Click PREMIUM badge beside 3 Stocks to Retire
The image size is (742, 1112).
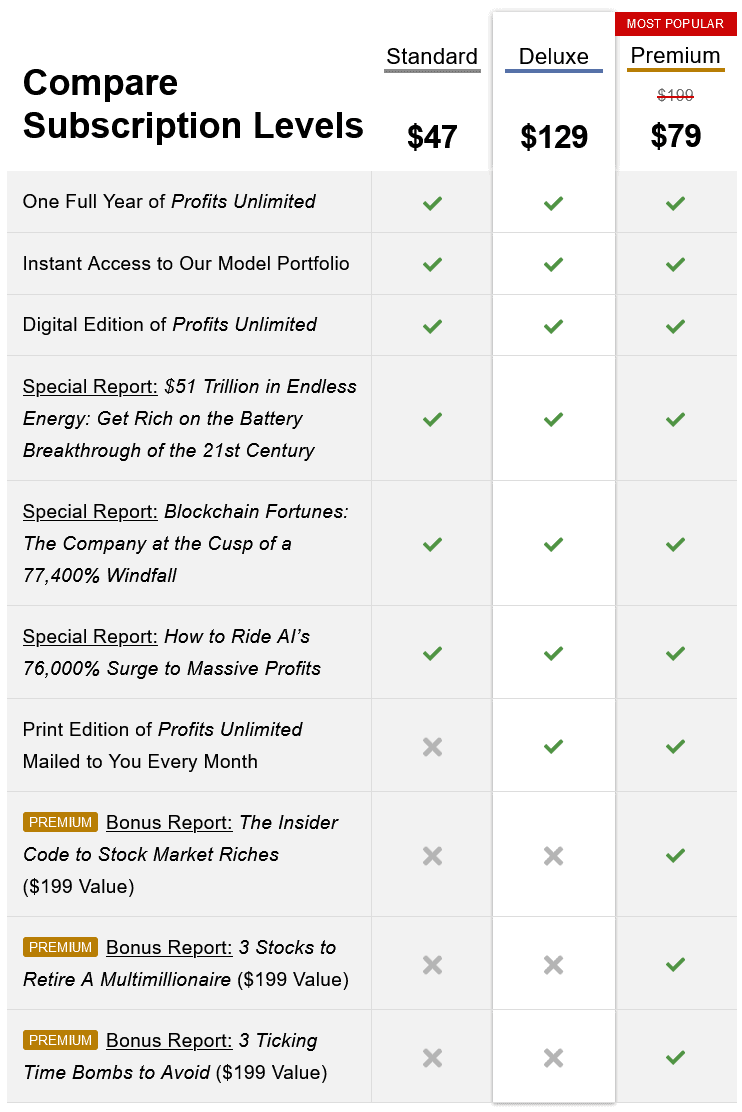60,947
